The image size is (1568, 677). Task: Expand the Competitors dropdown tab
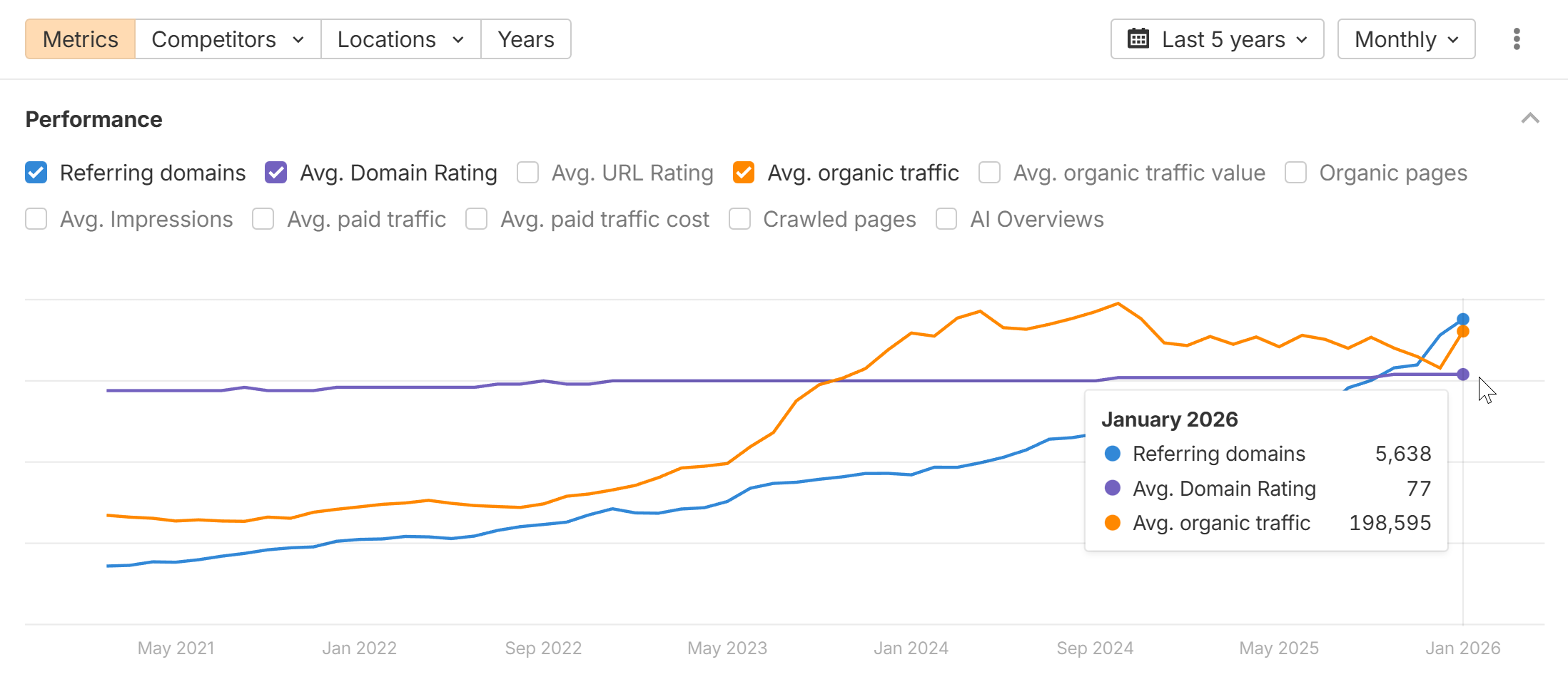click(x=228, y=39)
